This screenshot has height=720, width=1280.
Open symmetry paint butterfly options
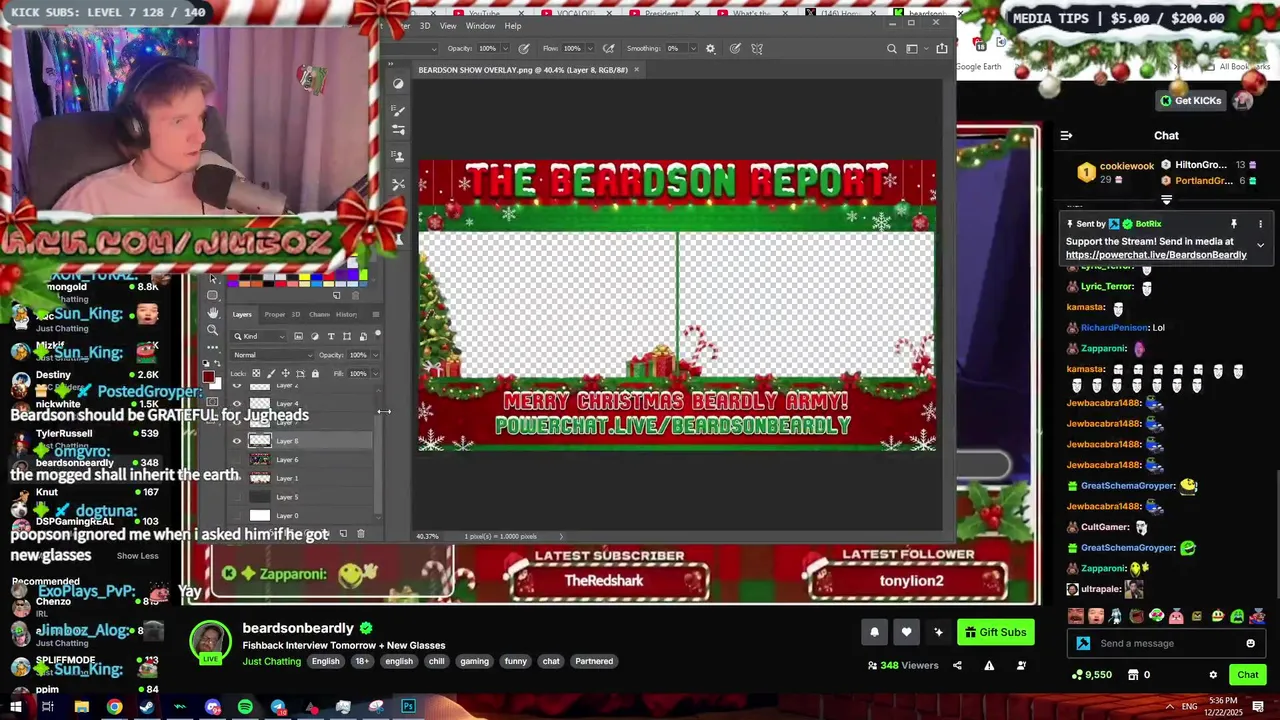(x=757, y=48)
